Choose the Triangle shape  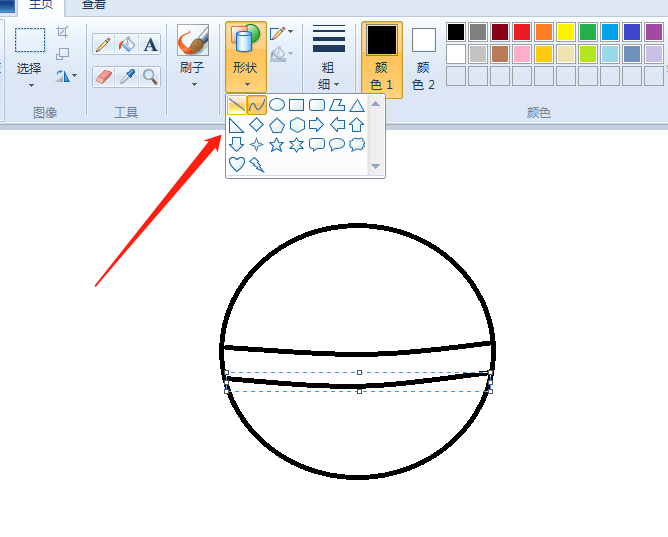tap(357, 105)
